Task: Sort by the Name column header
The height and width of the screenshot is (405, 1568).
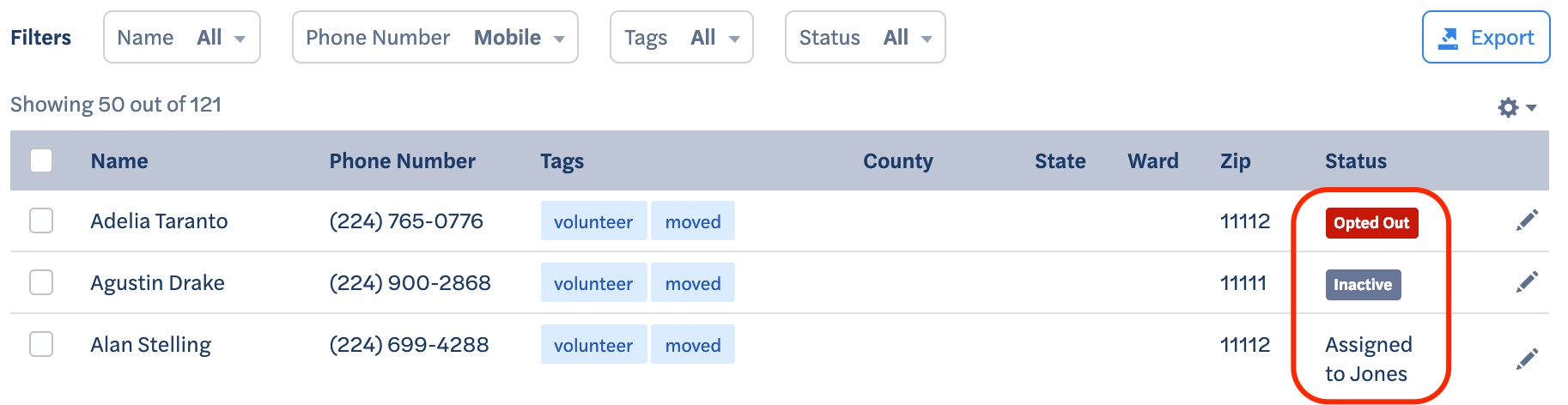Action: click(x=119, y=160)
